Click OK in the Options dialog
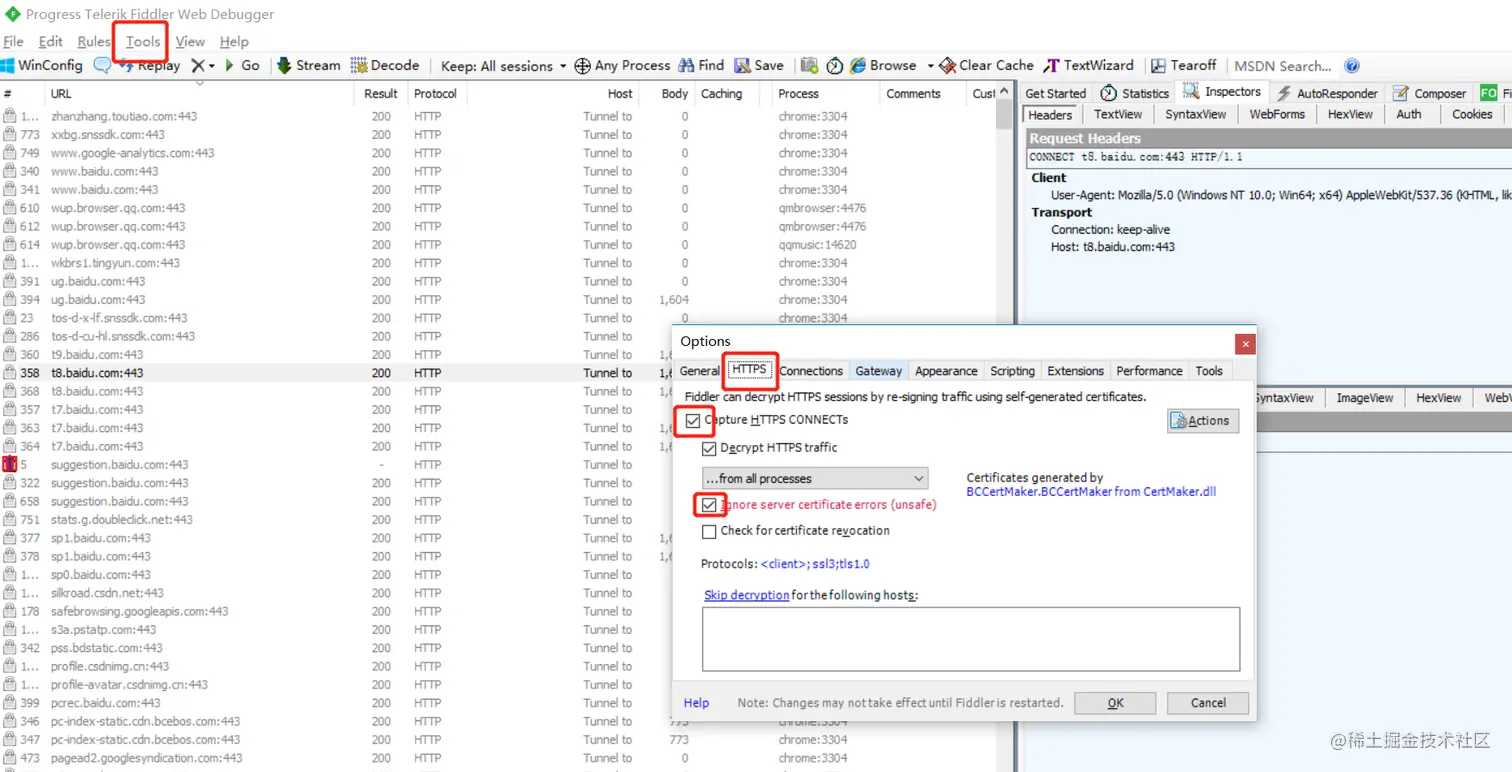This screenshot has height=772, width=1512. [x=1115, y=703]
